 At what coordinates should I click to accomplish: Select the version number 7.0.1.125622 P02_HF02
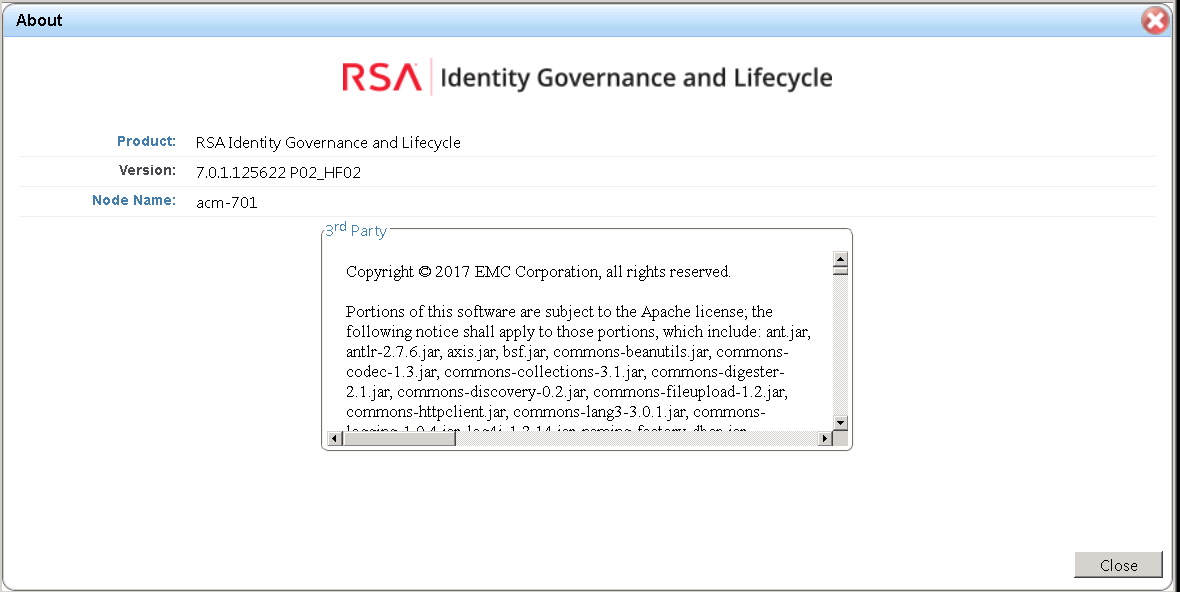(280, 172)
